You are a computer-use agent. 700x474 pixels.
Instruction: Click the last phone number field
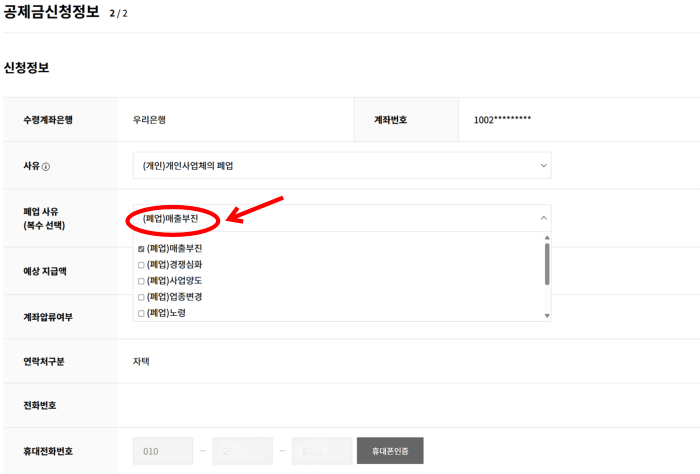pos(322,451)
